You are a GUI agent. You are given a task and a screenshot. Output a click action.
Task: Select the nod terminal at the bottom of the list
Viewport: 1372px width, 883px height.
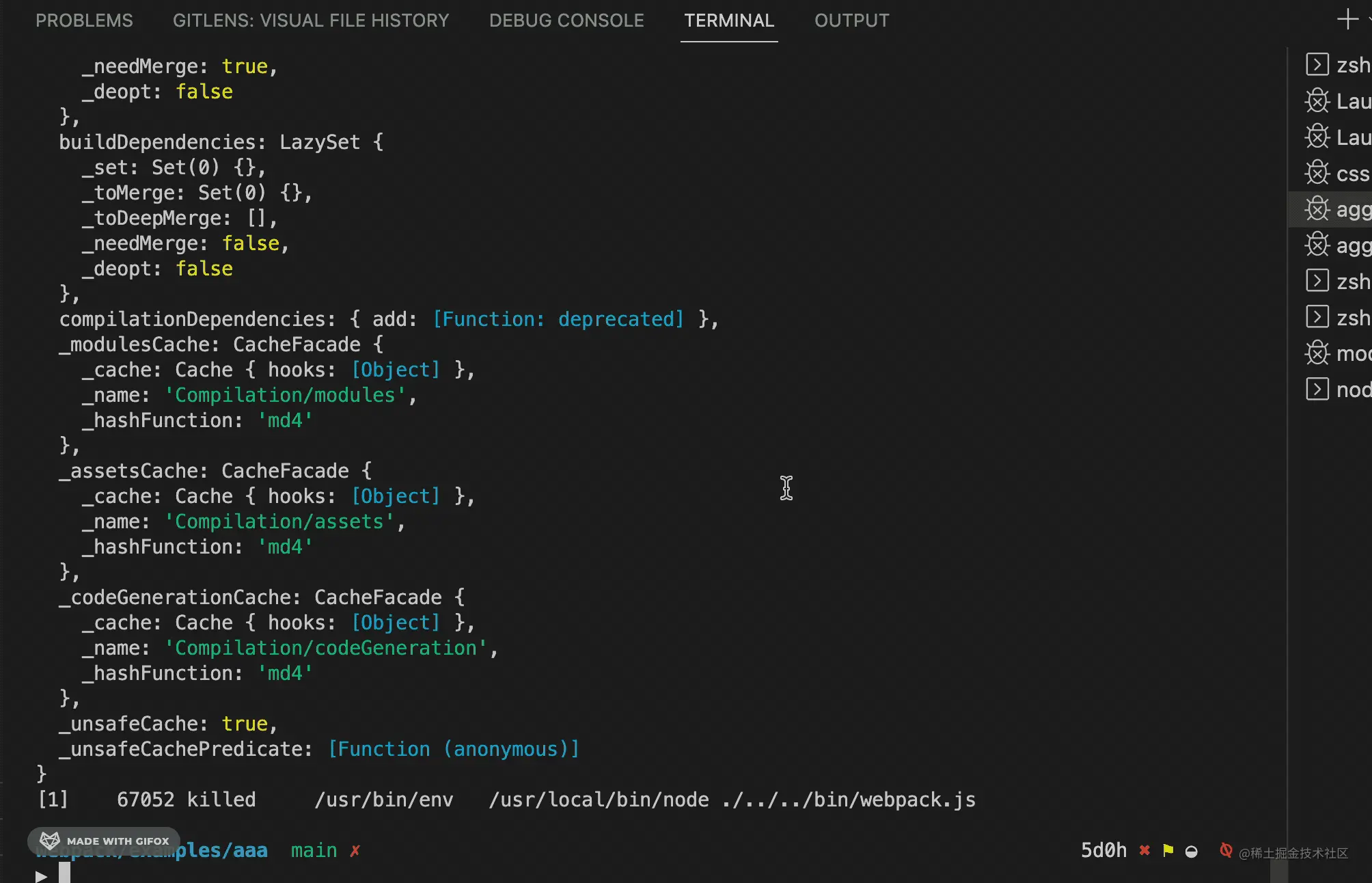point(1338,390)
